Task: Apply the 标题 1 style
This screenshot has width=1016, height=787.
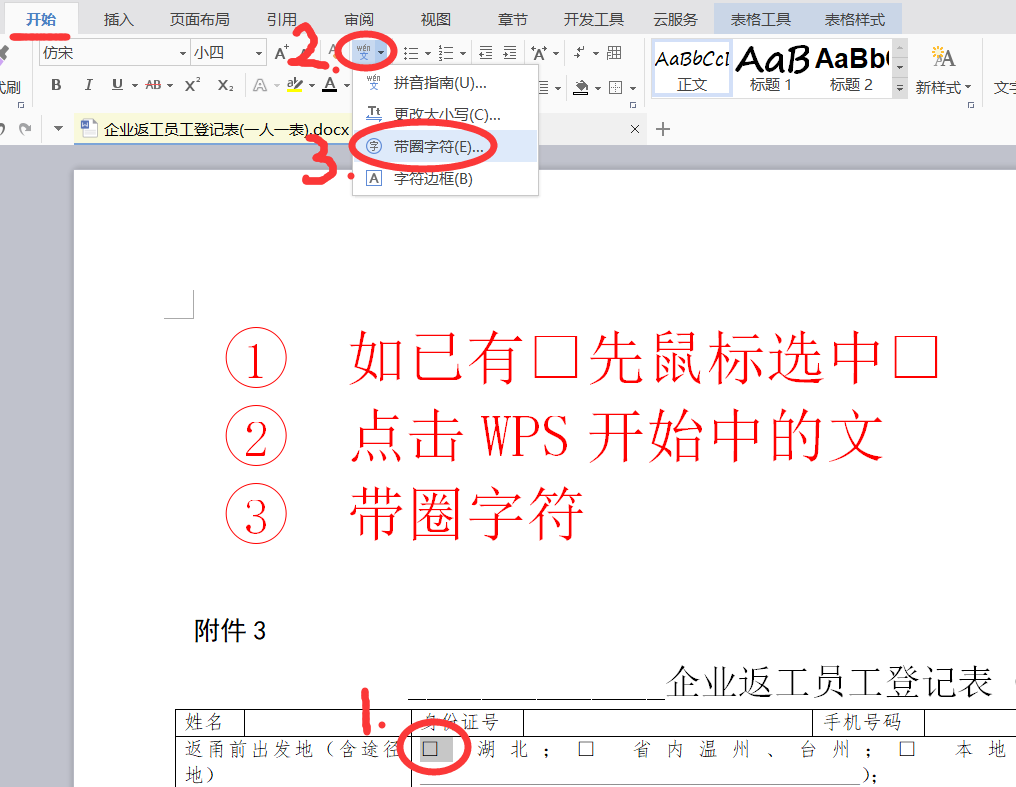Action: click(x=771, y=68)
